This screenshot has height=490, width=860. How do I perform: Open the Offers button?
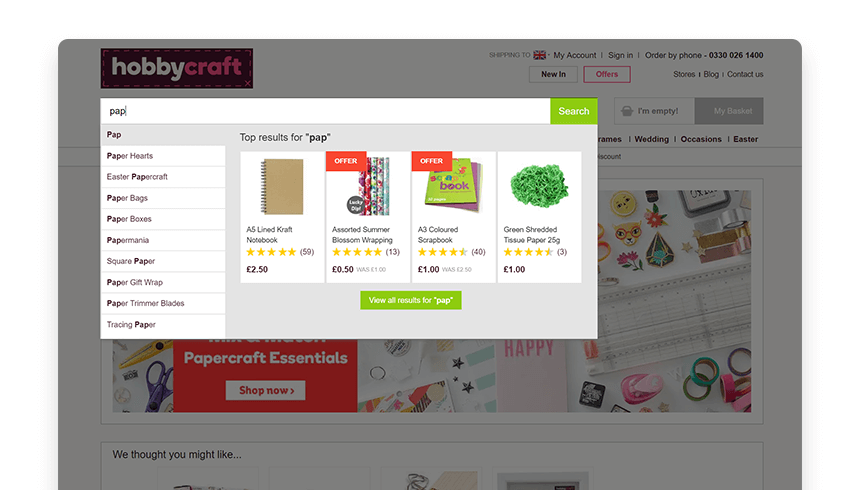[x=607, y=74]
